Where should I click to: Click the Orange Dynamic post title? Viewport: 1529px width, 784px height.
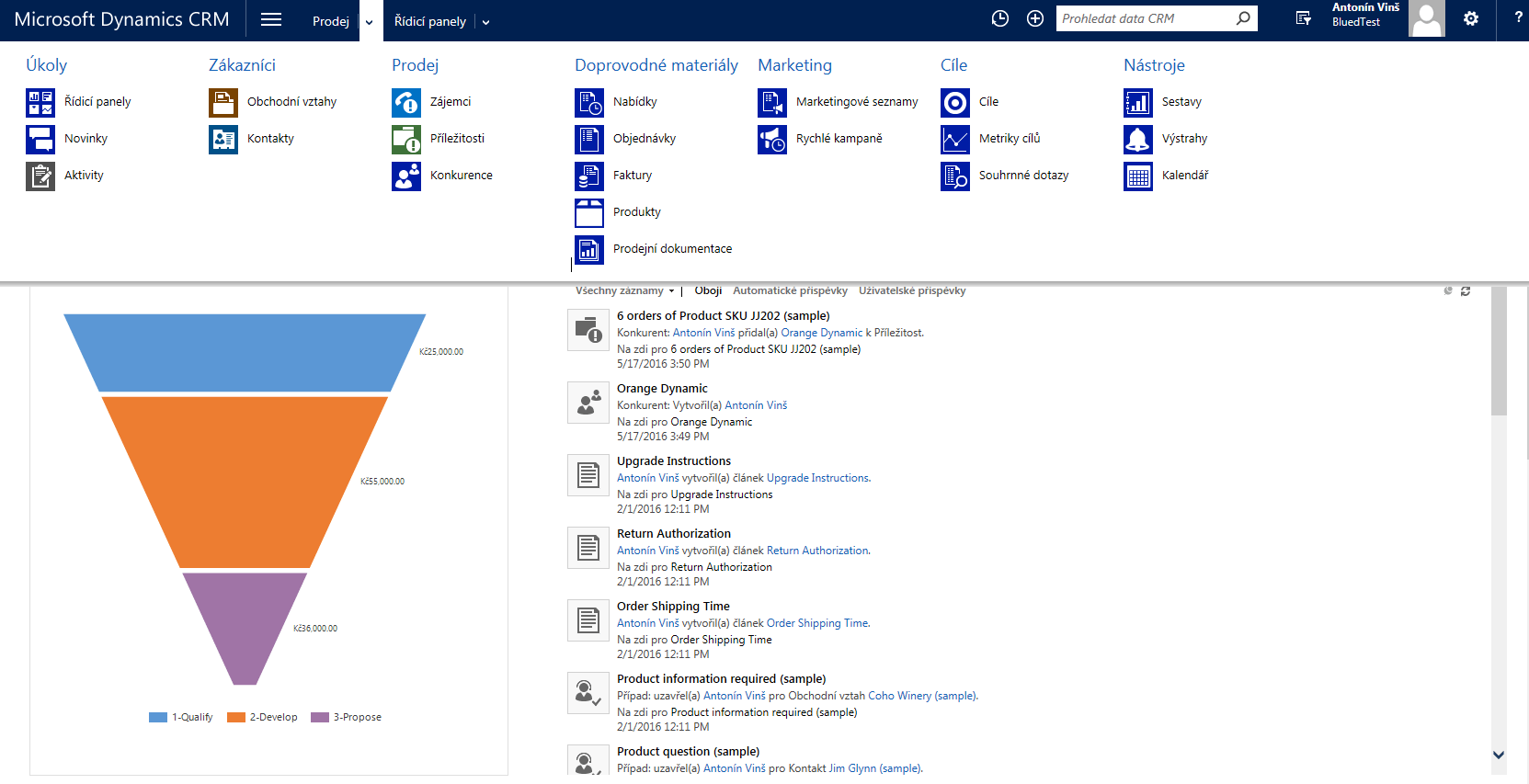(x=662, y=389)
